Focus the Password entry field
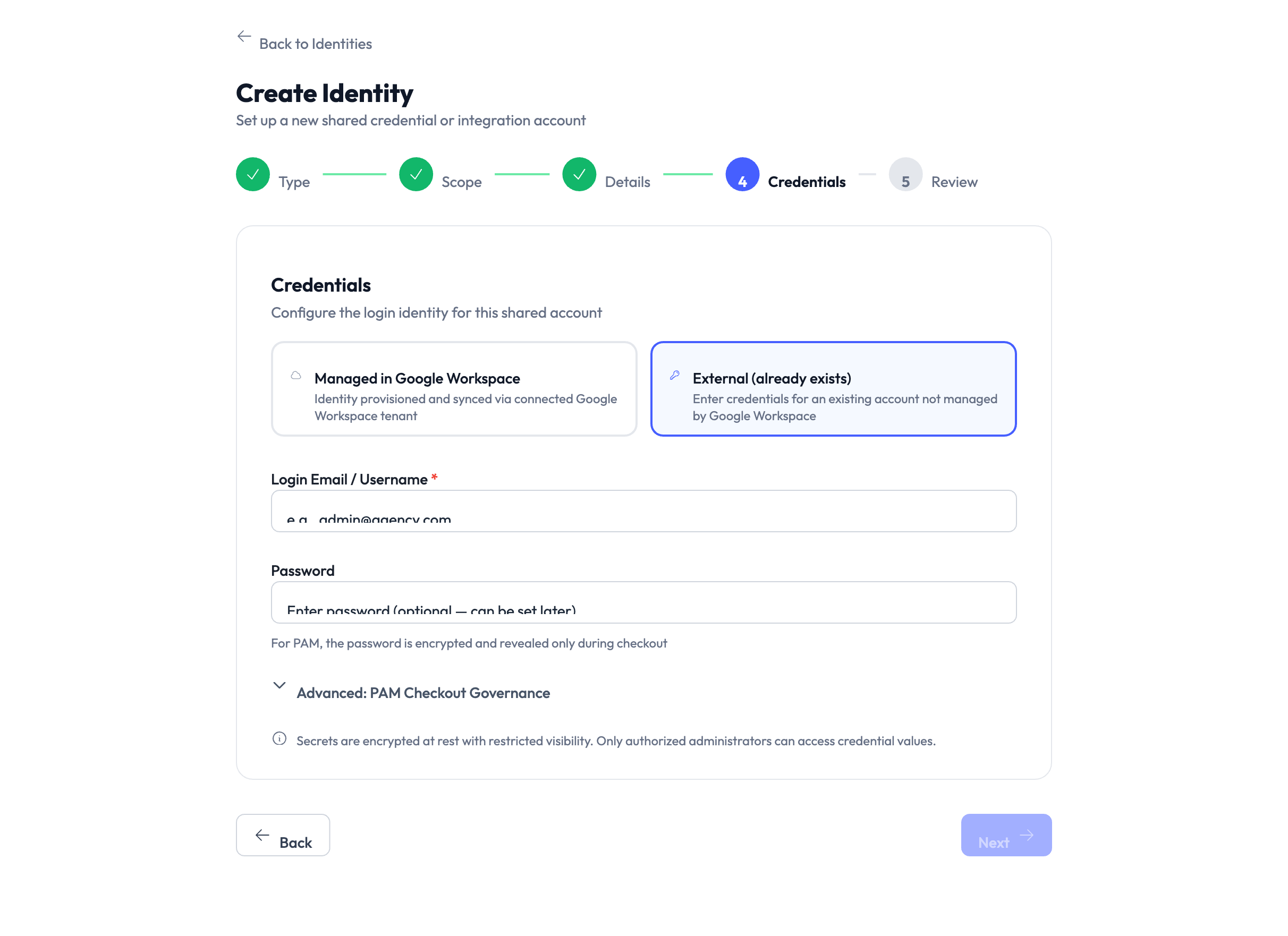The height and width of the screenshot is (936, 1288). click(x=643, y=602)
